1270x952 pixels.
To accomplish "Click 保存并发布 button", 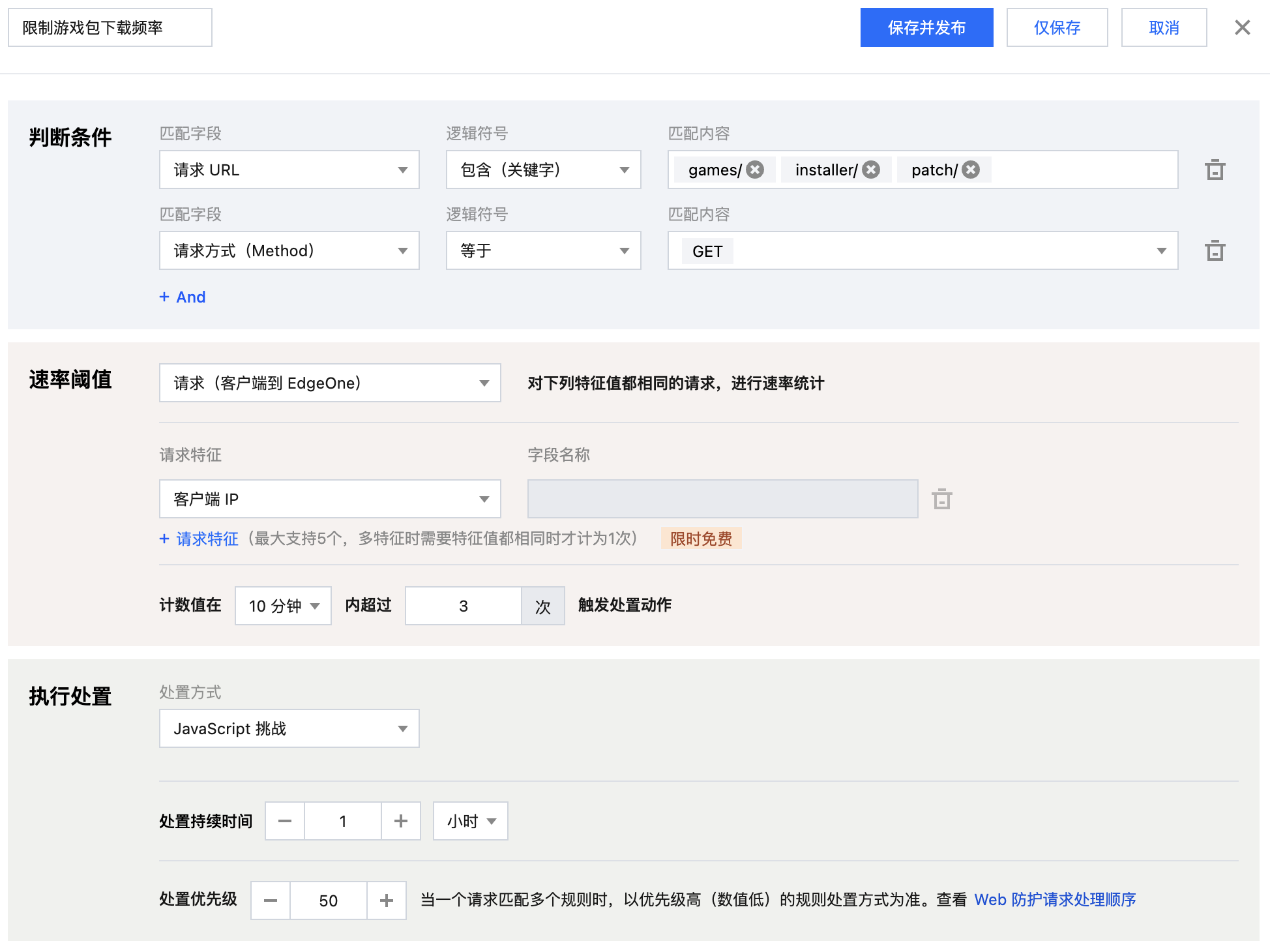I will [926, 27].
